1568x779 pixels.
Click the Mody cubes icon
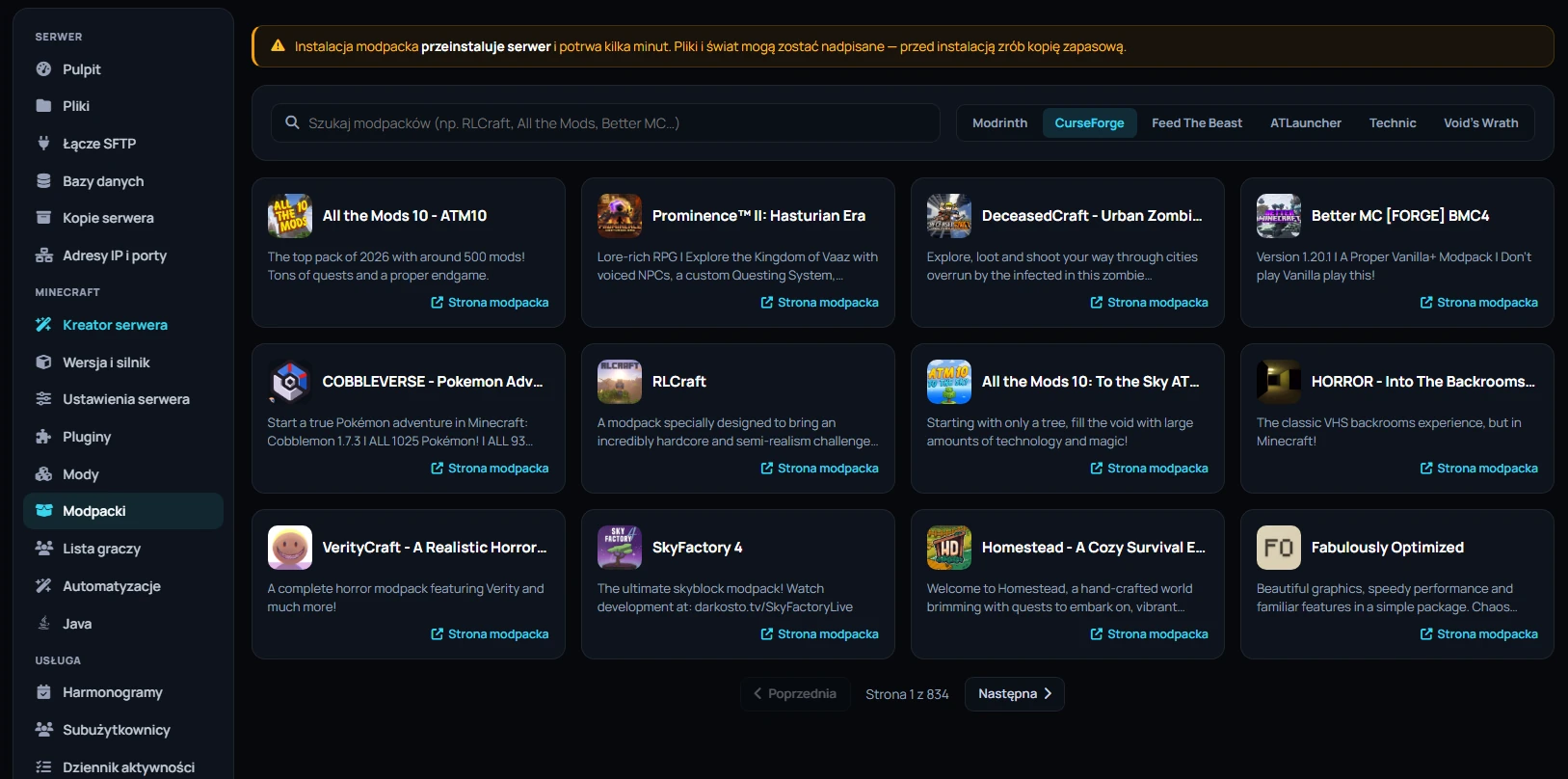[x=43, y=474]
